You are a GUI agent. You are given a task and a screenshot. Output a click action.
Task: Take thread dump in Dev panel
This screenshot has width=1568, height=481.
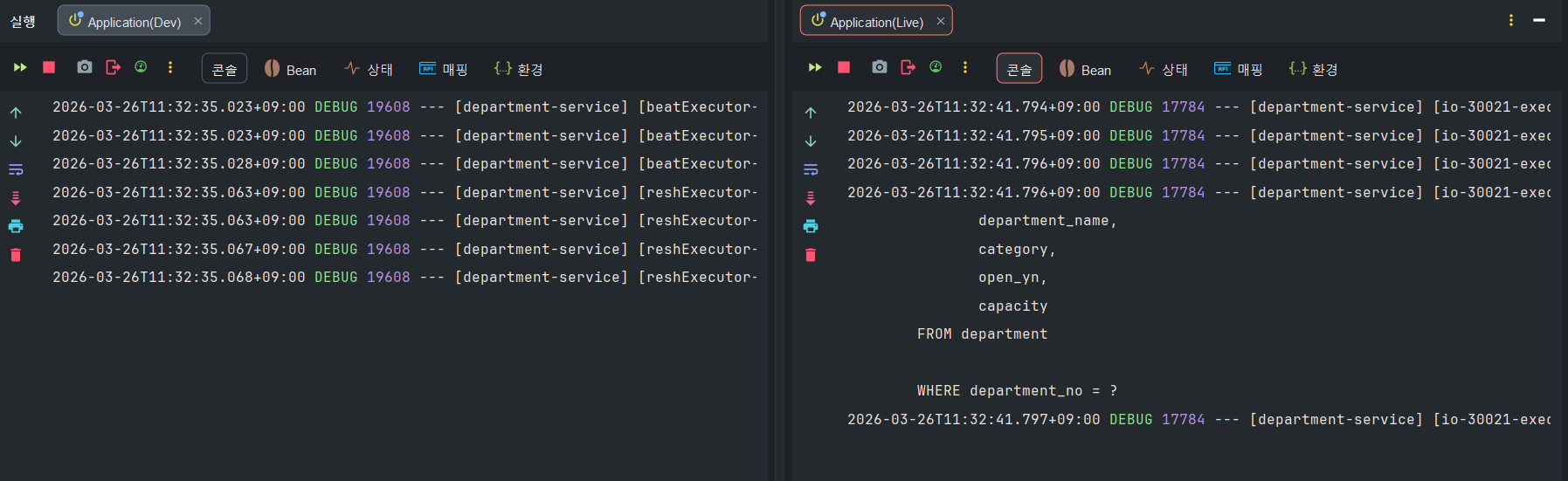point(85,67)
